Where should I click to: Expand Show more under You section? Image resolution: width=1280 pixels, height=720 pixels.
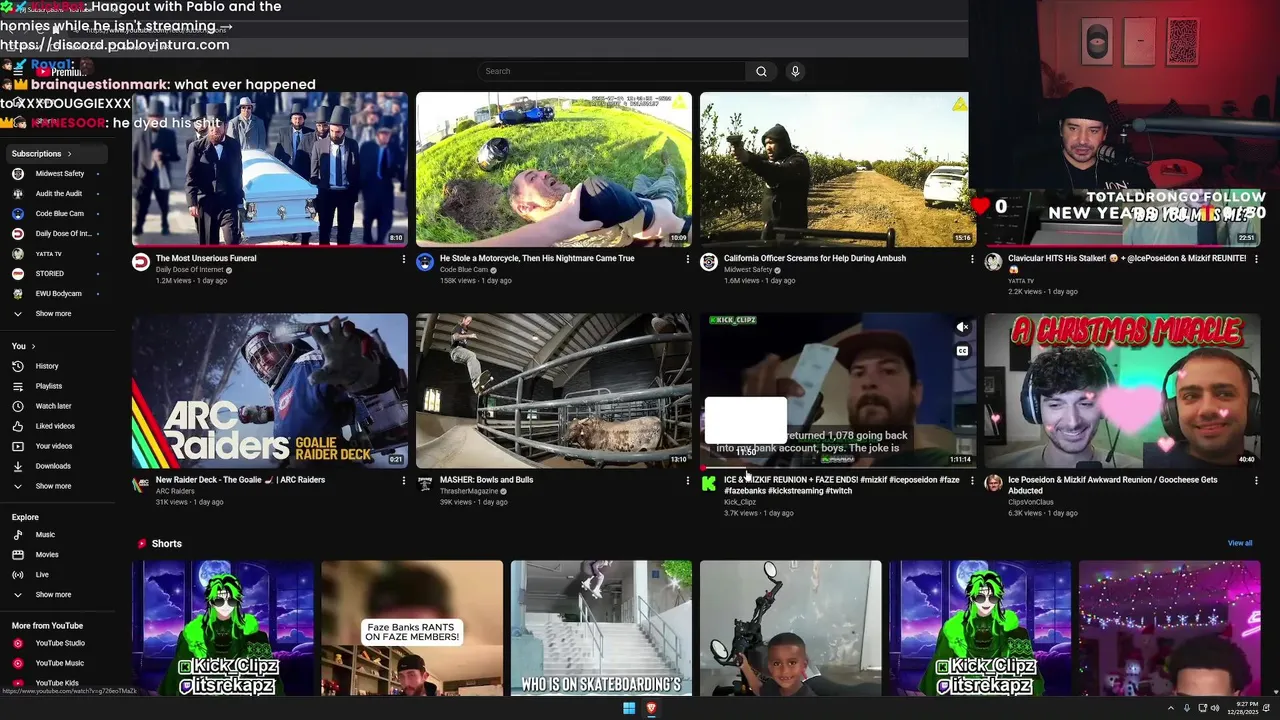click(53, 486)
